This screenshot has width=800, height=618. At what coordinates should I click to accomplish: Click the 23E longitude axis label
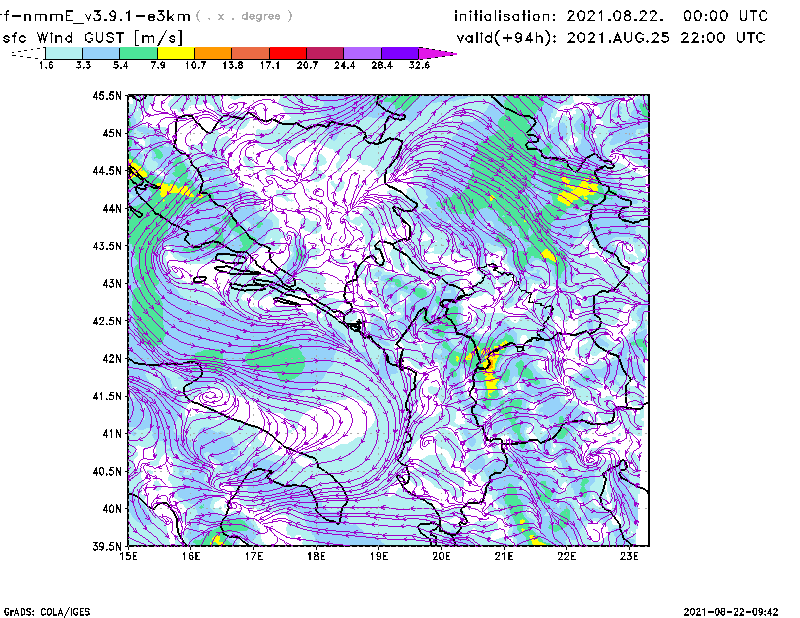(x=629, y=556)
